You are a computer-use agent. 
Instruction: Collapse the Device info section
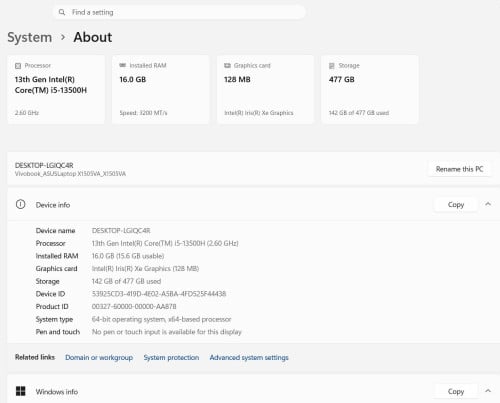488,204
